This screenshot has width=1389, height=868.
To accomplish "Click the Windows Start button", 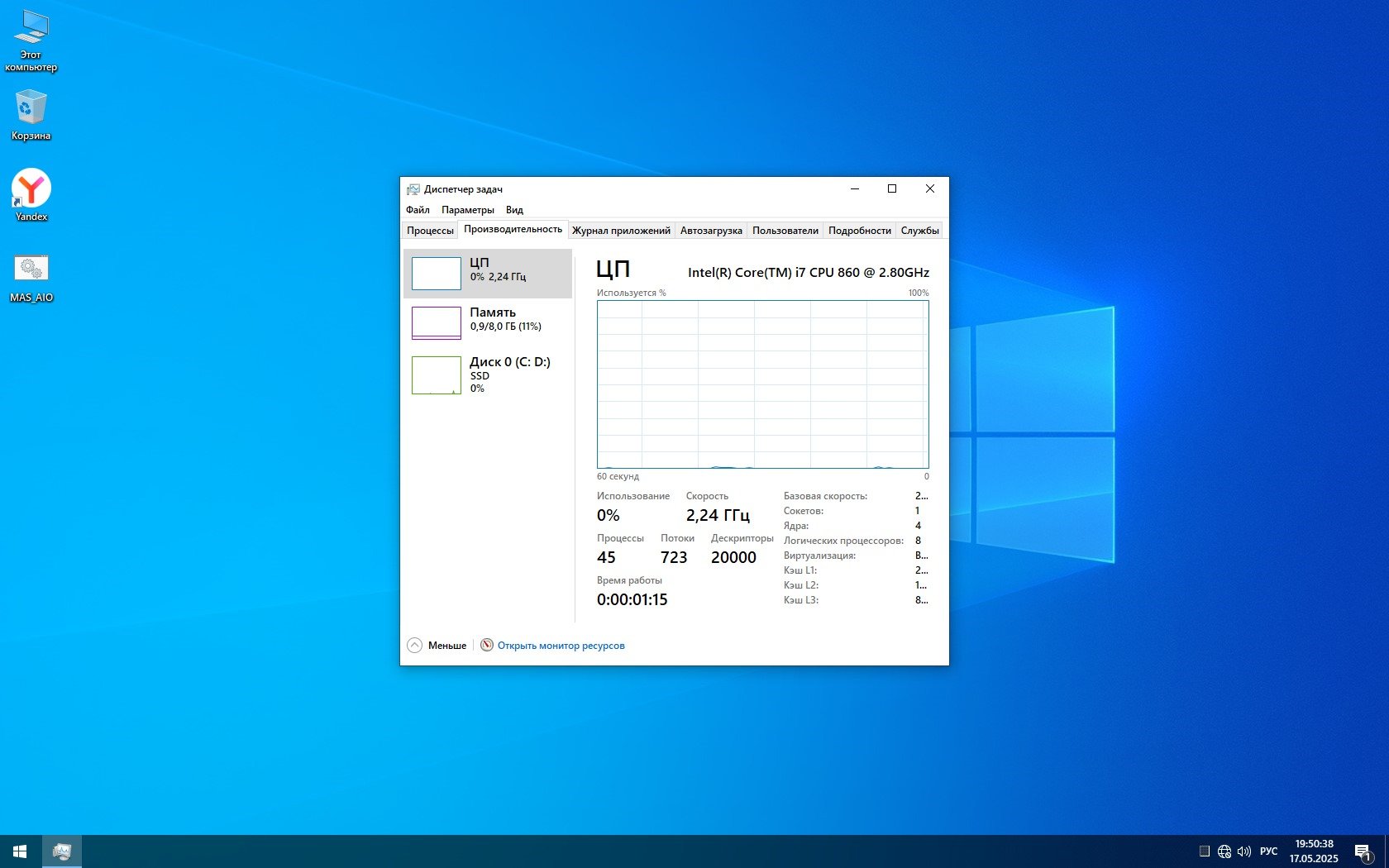I will tap(20, 851).
